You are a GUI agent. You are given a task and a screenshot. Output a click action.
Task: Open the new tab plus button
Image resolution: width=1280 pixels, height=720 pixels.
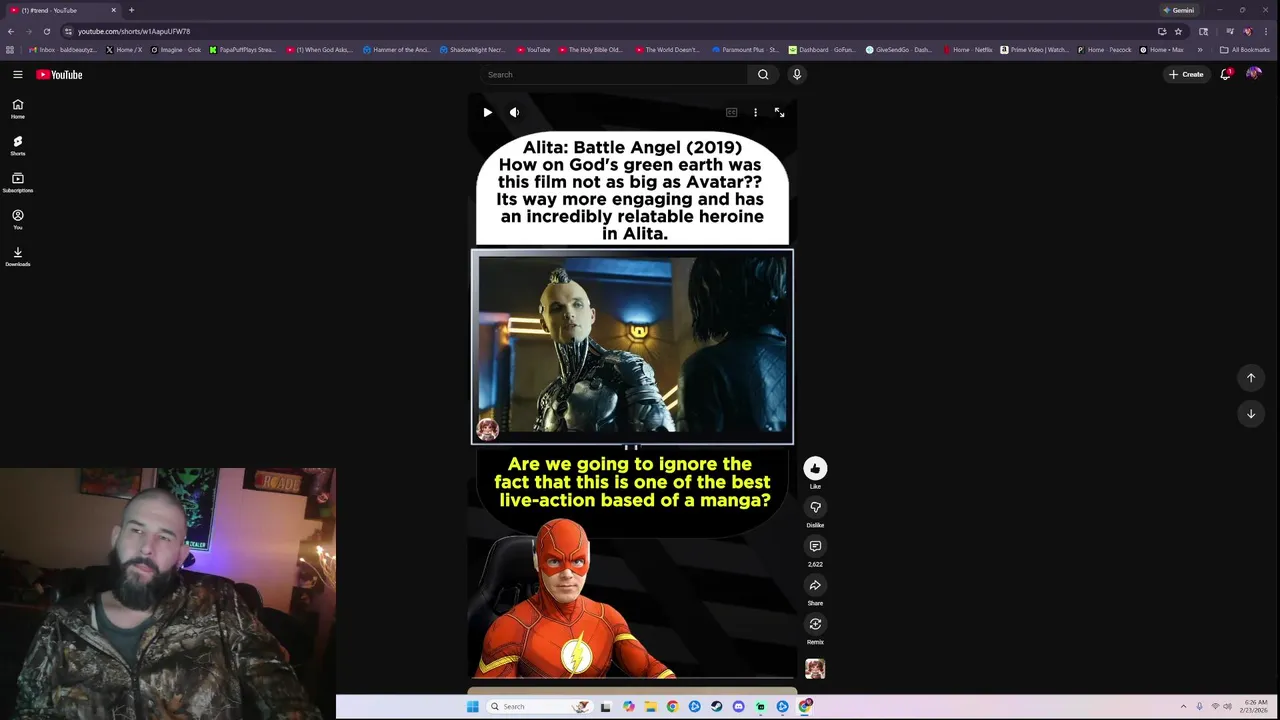point(131,10)
